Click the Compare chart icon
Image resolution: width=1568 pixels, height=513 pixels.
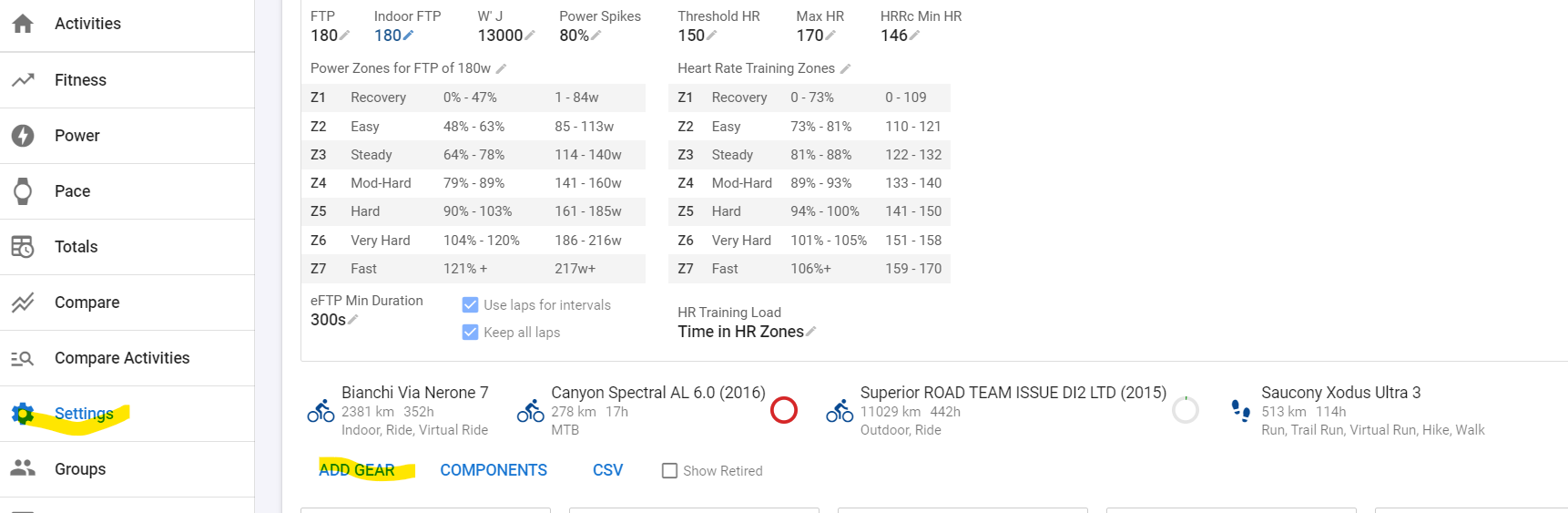coord(23,303)
